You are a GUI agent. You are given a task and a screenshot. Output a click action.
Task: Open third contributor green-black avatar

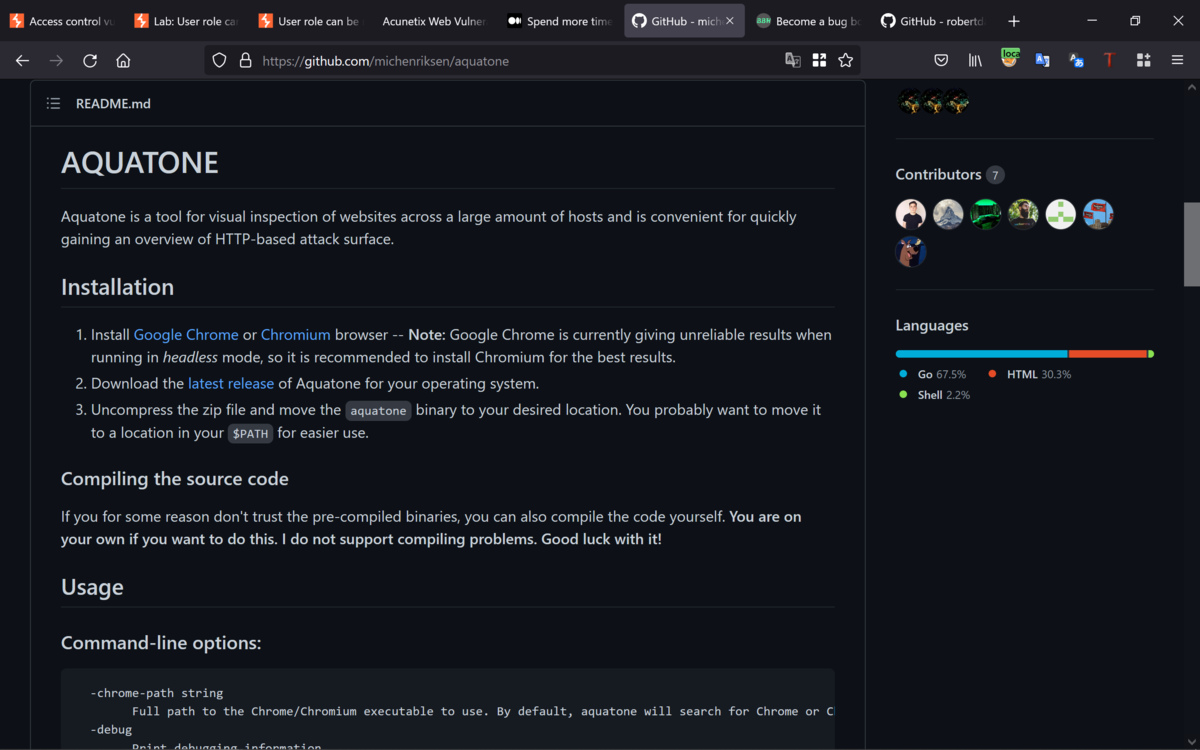point(986,214)
